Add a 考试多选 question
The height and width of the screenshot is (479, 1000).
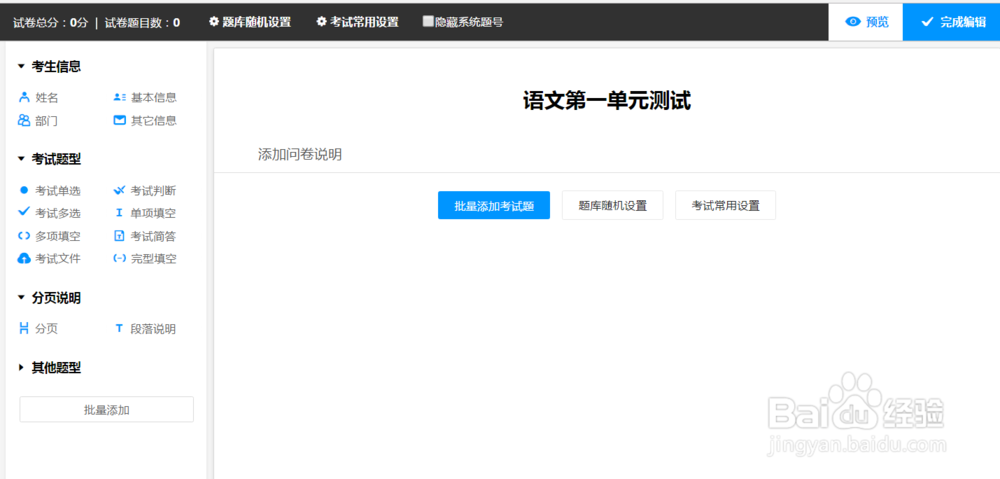click(50, 212)
